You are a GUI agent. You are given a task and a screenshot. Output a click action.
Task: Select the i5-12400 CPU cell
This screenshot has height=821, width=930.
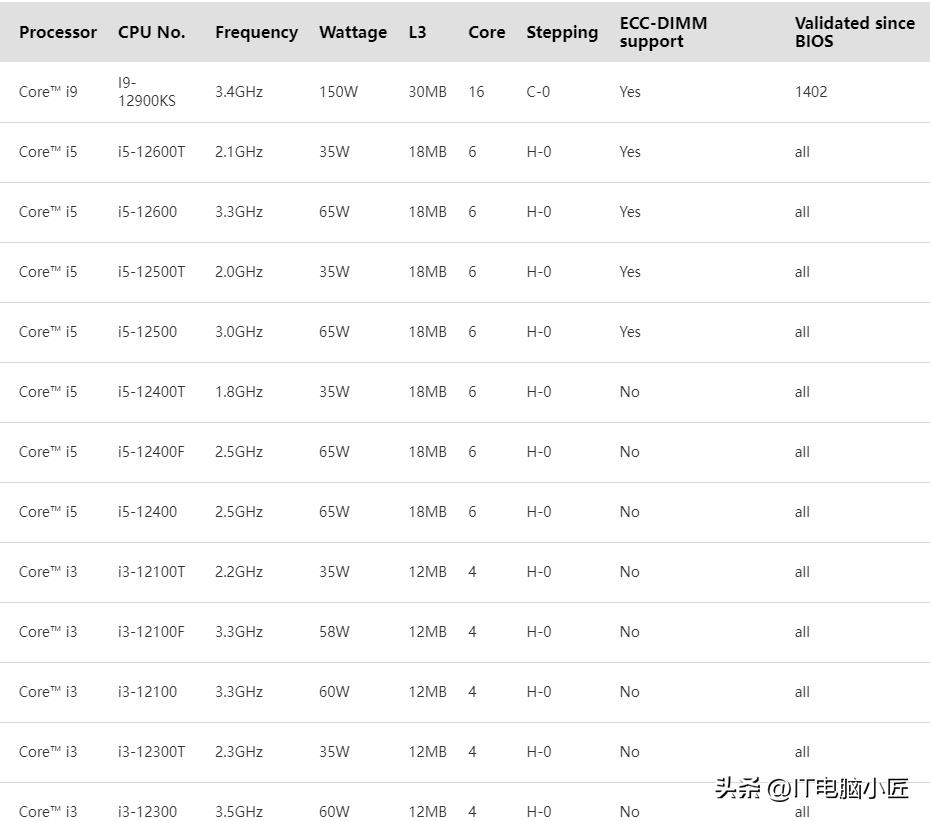[x=147, y=511]
